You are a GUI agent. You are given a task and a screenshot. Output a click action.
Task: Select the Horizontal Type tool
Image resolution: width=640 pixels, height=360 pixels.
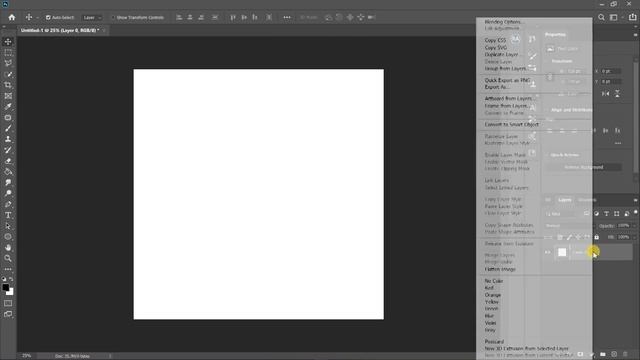8,215
